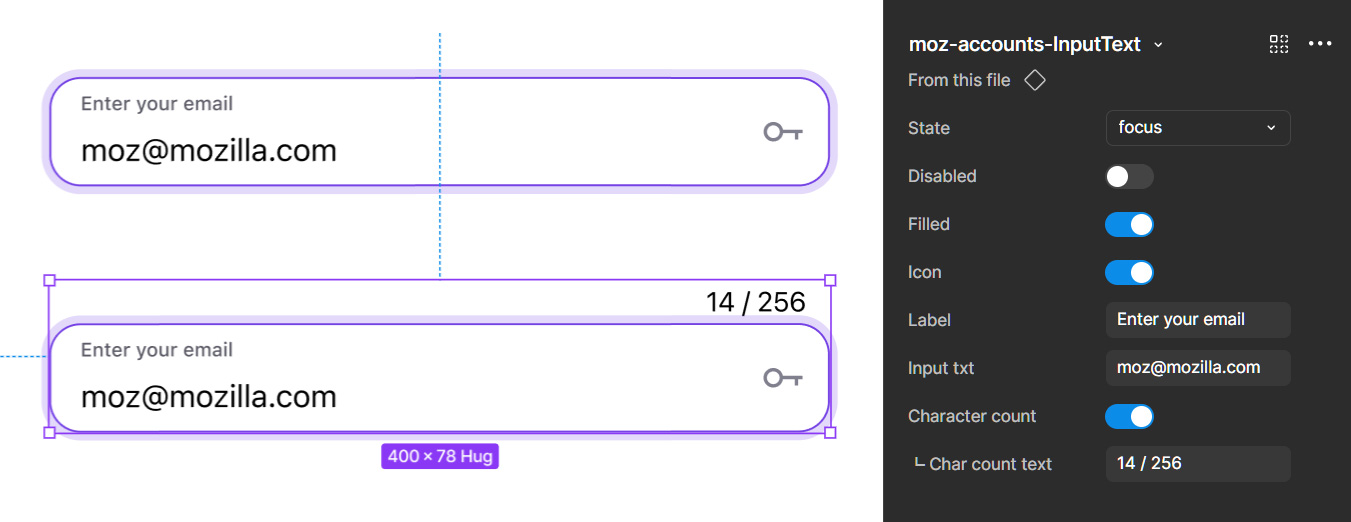Switch off the Icon property toggle
The width and height of the screenshot is (1351, 522).
(1129, 273)
